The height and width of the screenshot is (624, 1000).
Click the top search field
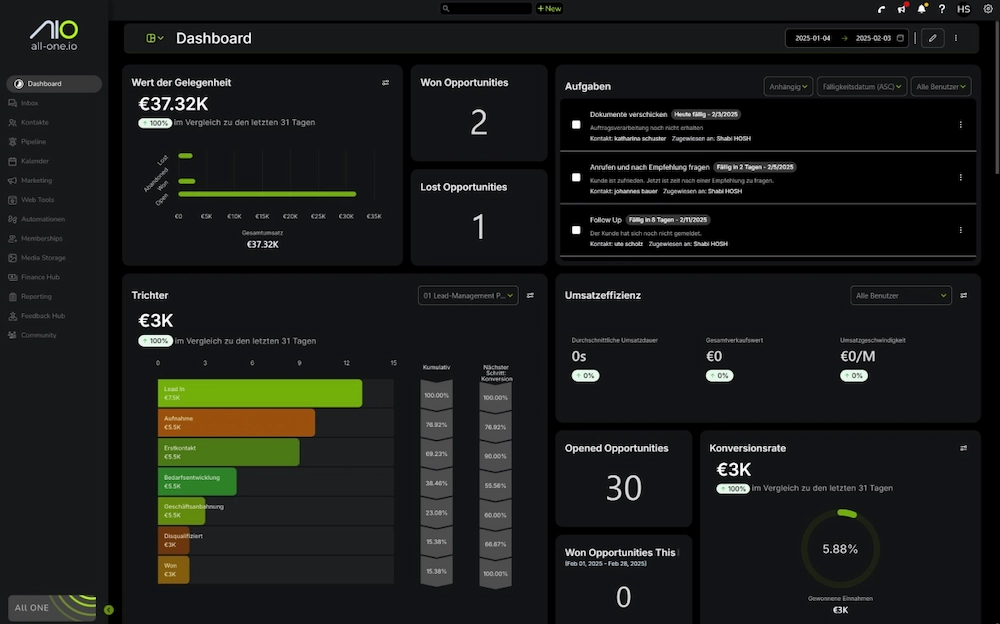[486, 8]
